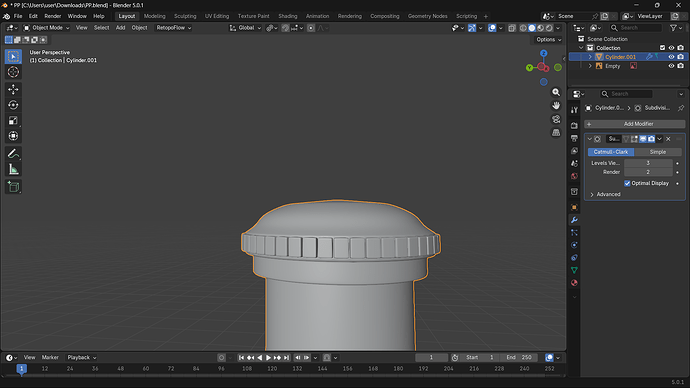Select Catmull-Clark subdivision type

tap(611, 152)
